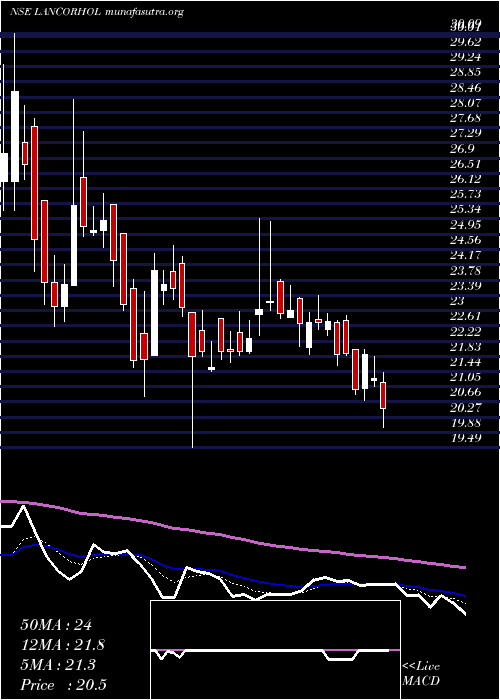
Task: Click the 29.24 price axis label
Action: pos(465,58)
